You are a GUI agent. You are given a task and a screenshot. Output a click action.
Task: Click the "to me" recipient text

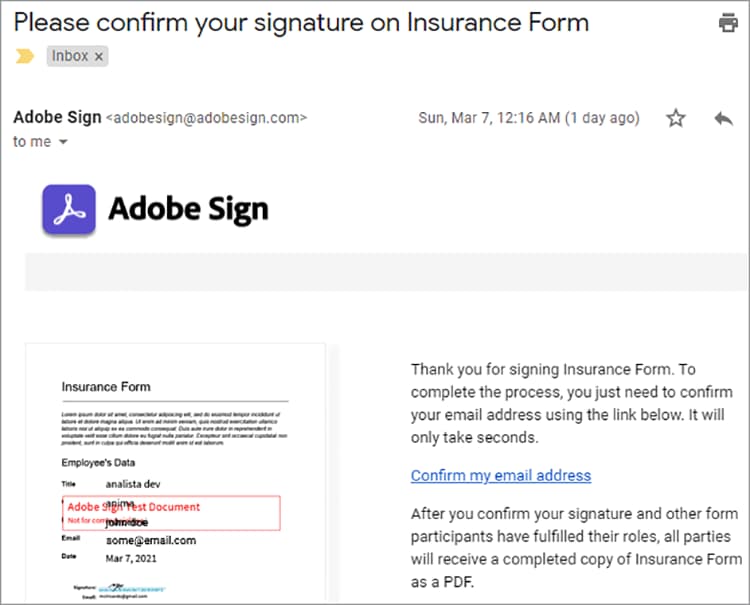(x=32, y=142)
